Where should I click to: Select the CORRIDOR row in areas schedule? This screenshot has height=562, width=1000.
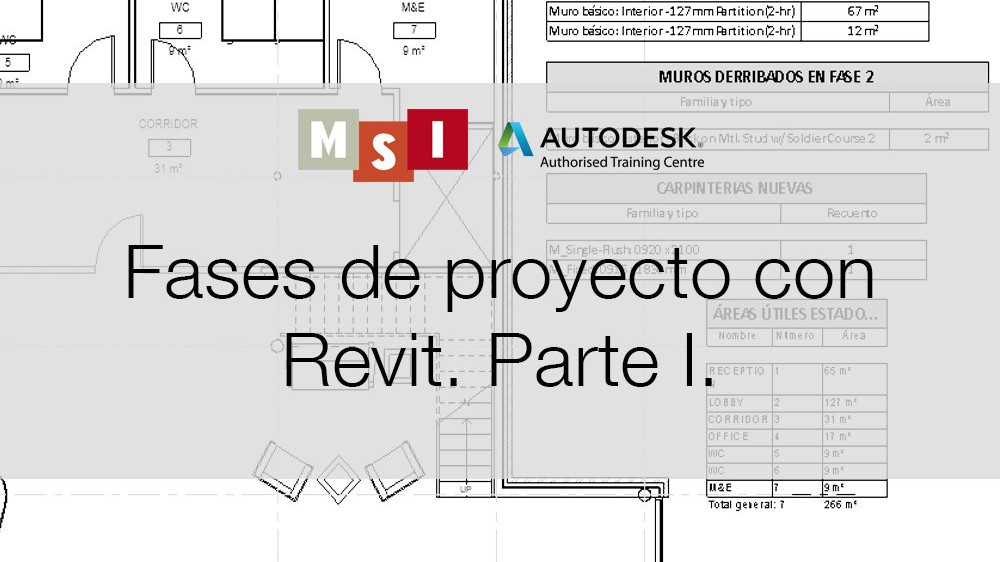click(797, 420)
